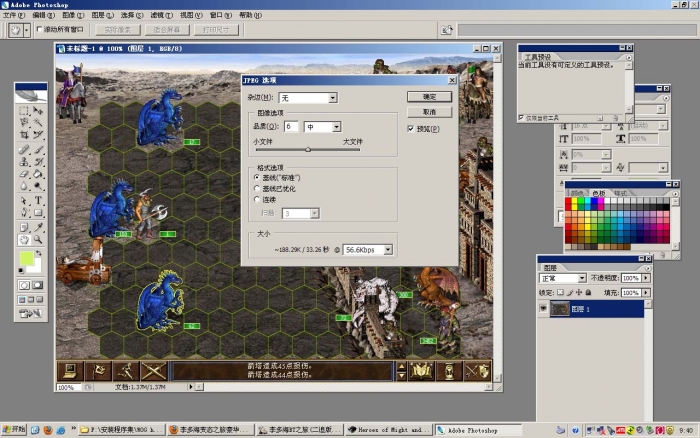Open quality preset dropdown showing 中
Viewport: 700px width, 438px height.
(x=337, y=127)
